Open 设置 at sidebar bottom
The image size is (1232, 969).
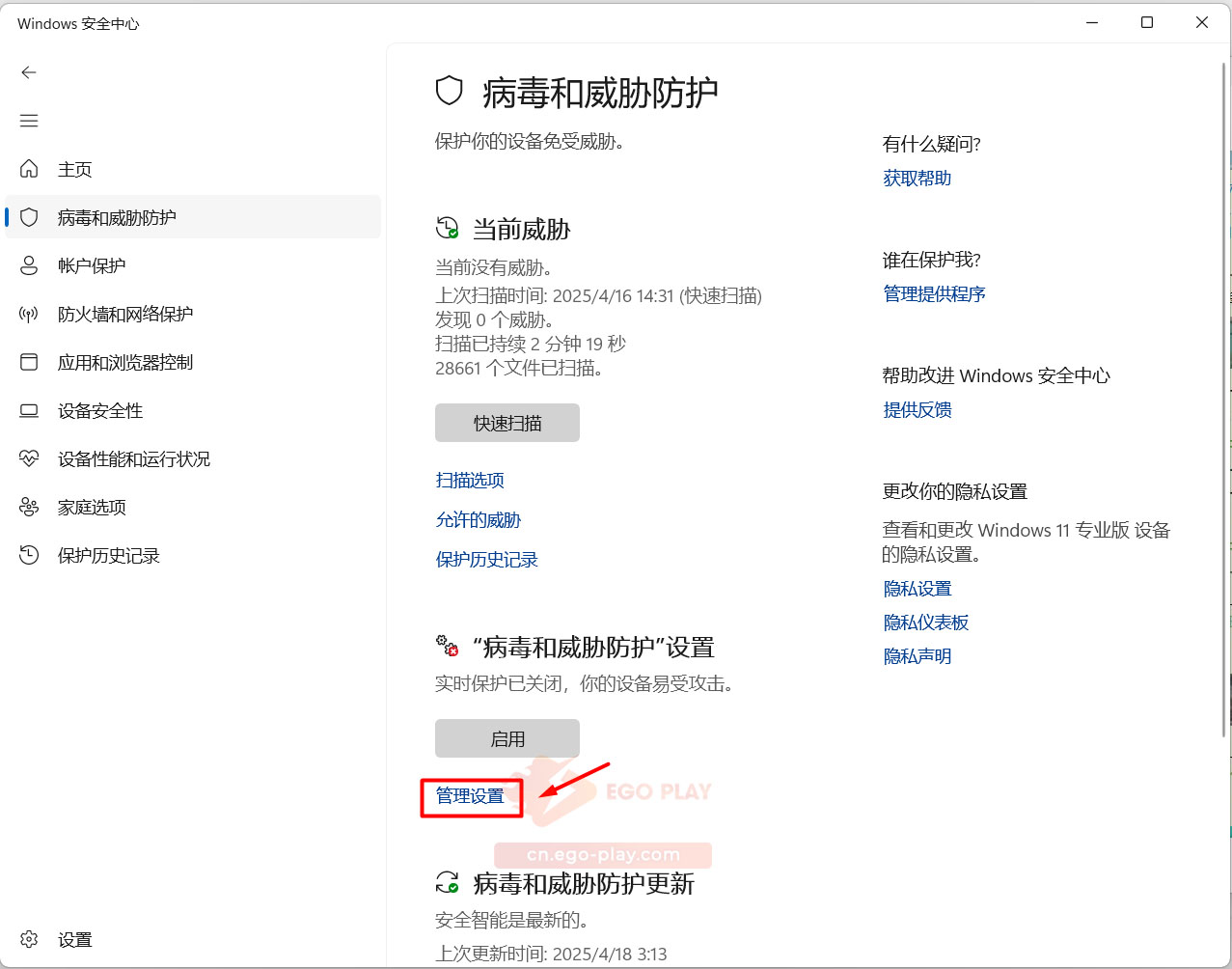[x=193, y=939]
